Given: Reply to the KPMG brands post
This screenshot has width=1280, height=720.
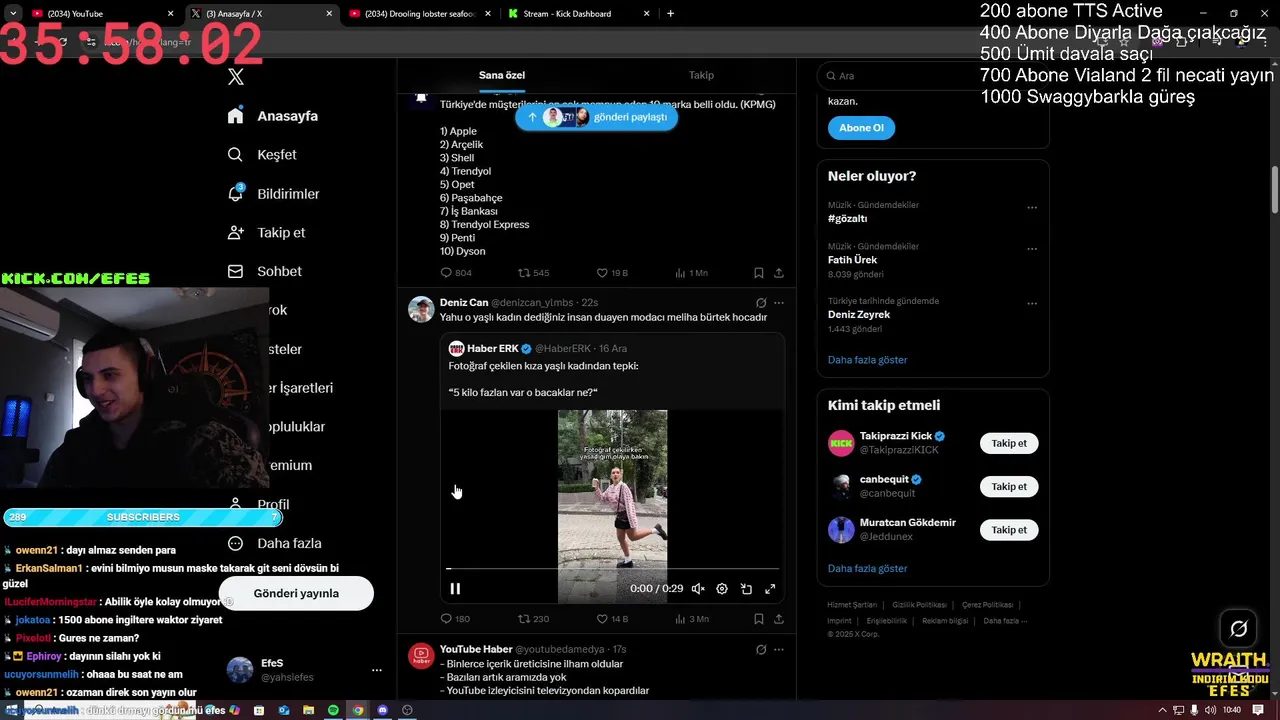Looking at the screenshot, I should click(456, 273).
